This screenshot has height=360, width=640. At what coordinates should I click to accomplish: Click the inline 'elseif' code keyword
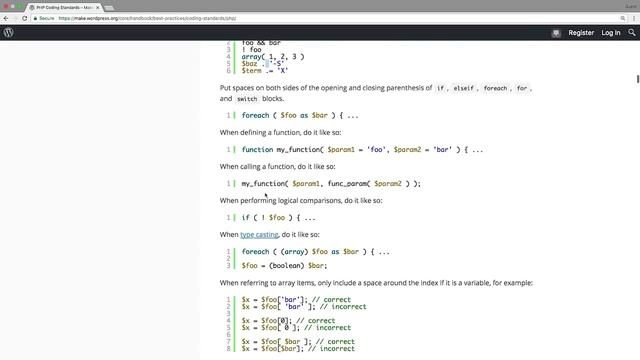pos(464,88)
